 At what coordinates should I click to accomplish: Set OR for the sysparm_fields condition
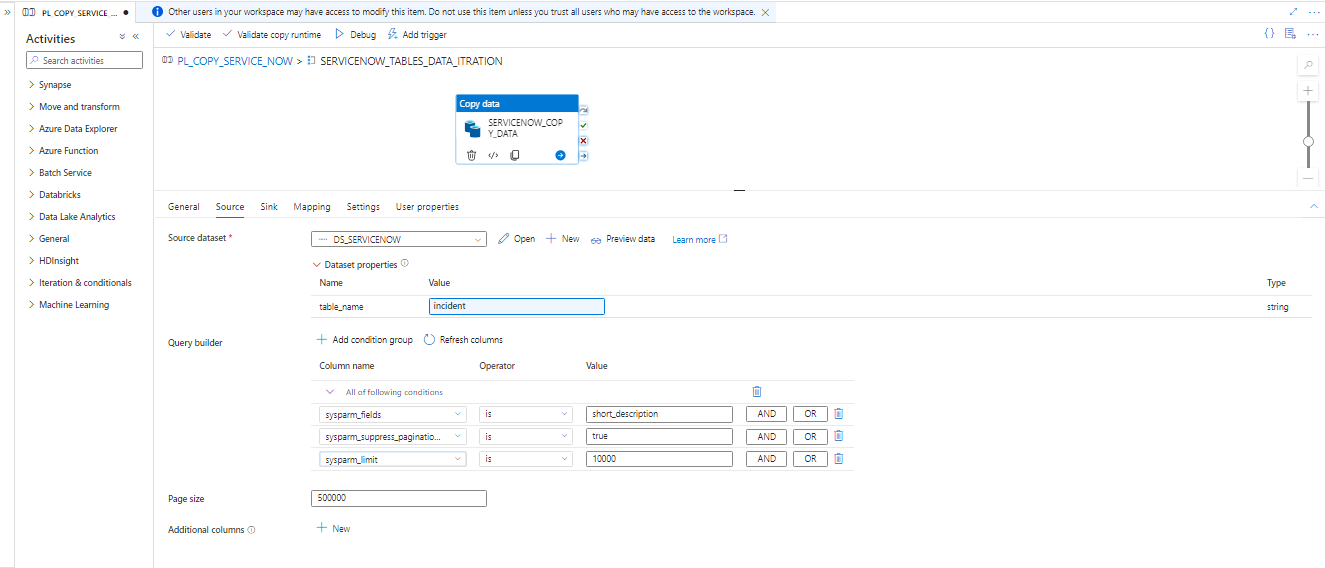810,414
